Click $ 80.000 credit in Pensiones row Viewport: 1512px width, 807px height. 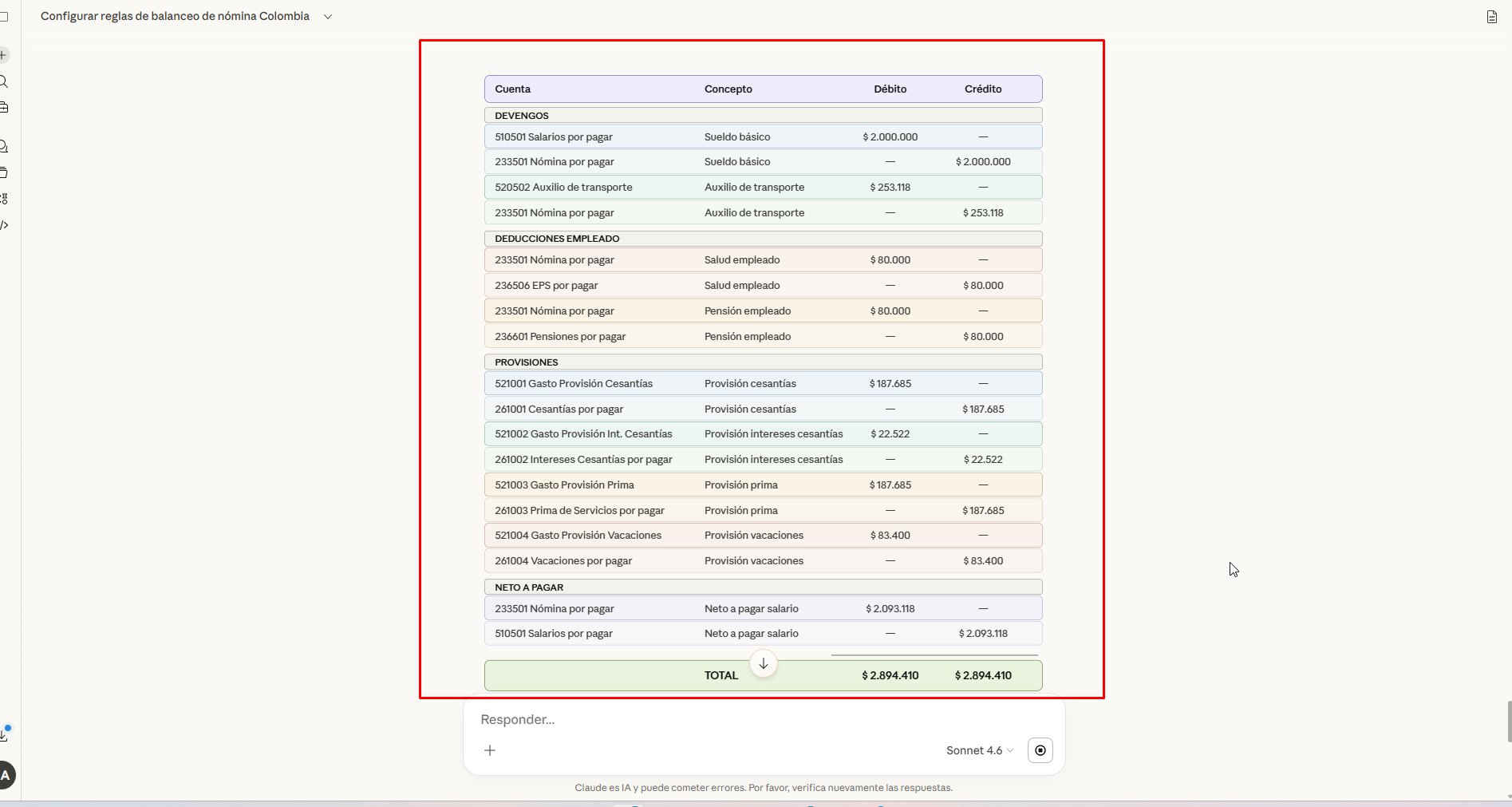[x=983, y=336]
